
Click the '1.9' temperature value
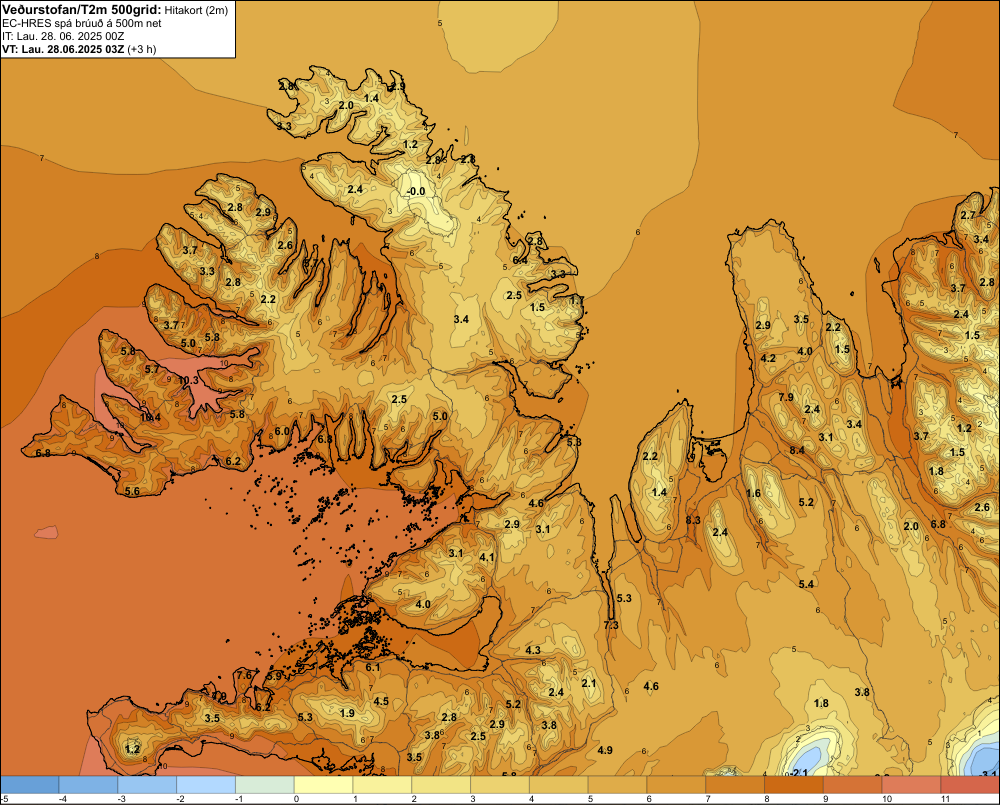tap(348, 713)
